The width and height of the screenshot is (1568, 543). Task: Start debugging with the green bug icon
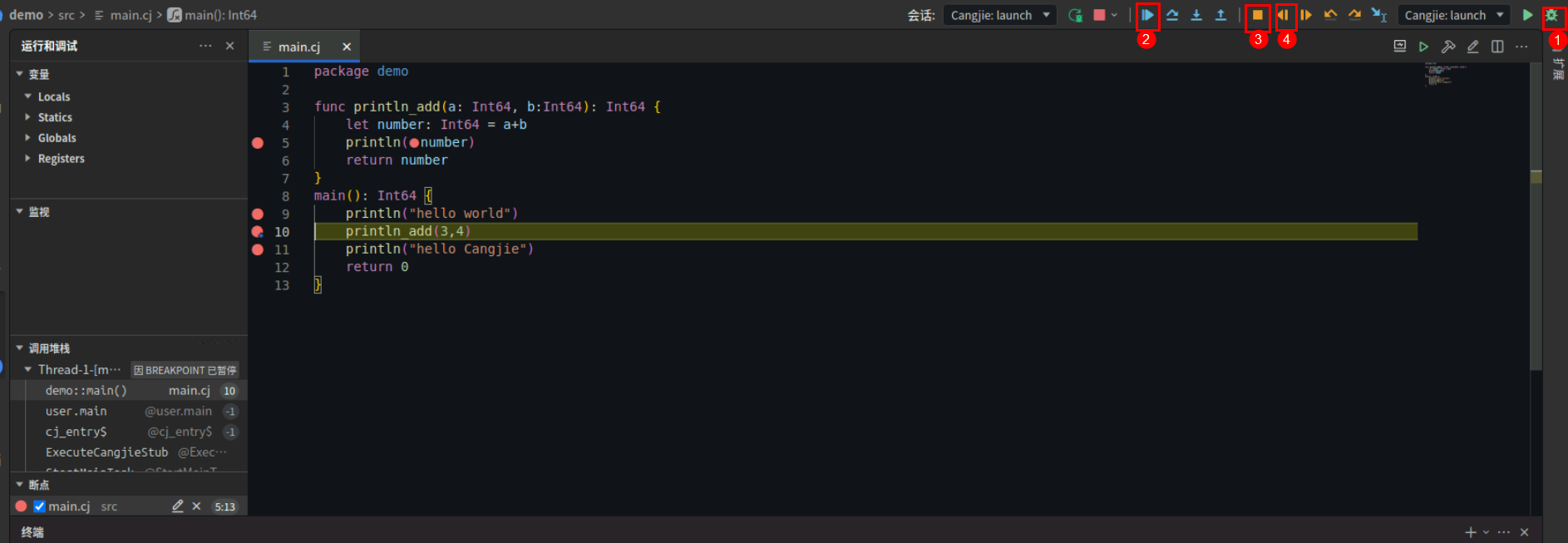pyautogui.click(x=1551, y=15)
